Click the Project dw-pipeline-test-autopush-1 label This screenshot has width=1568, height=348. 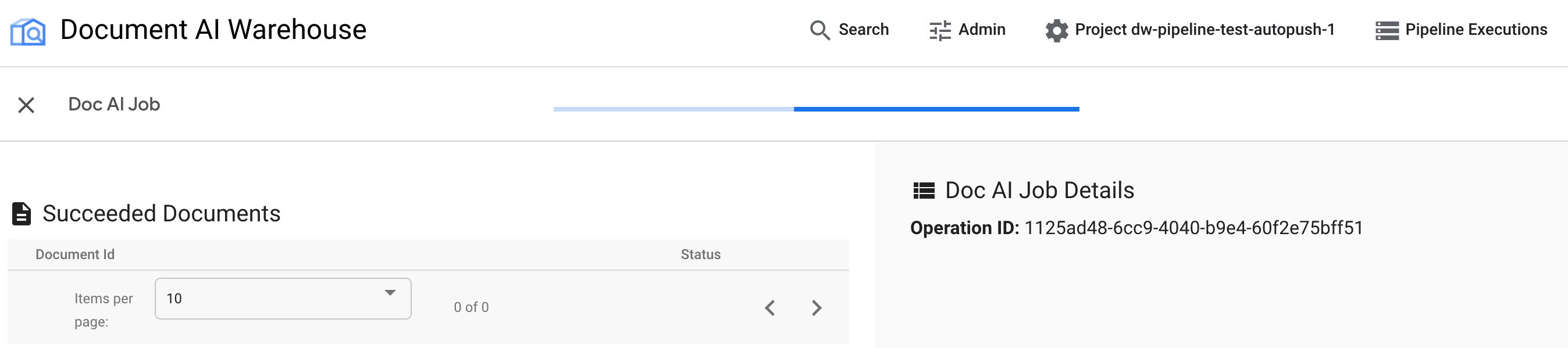[1204, 30]
